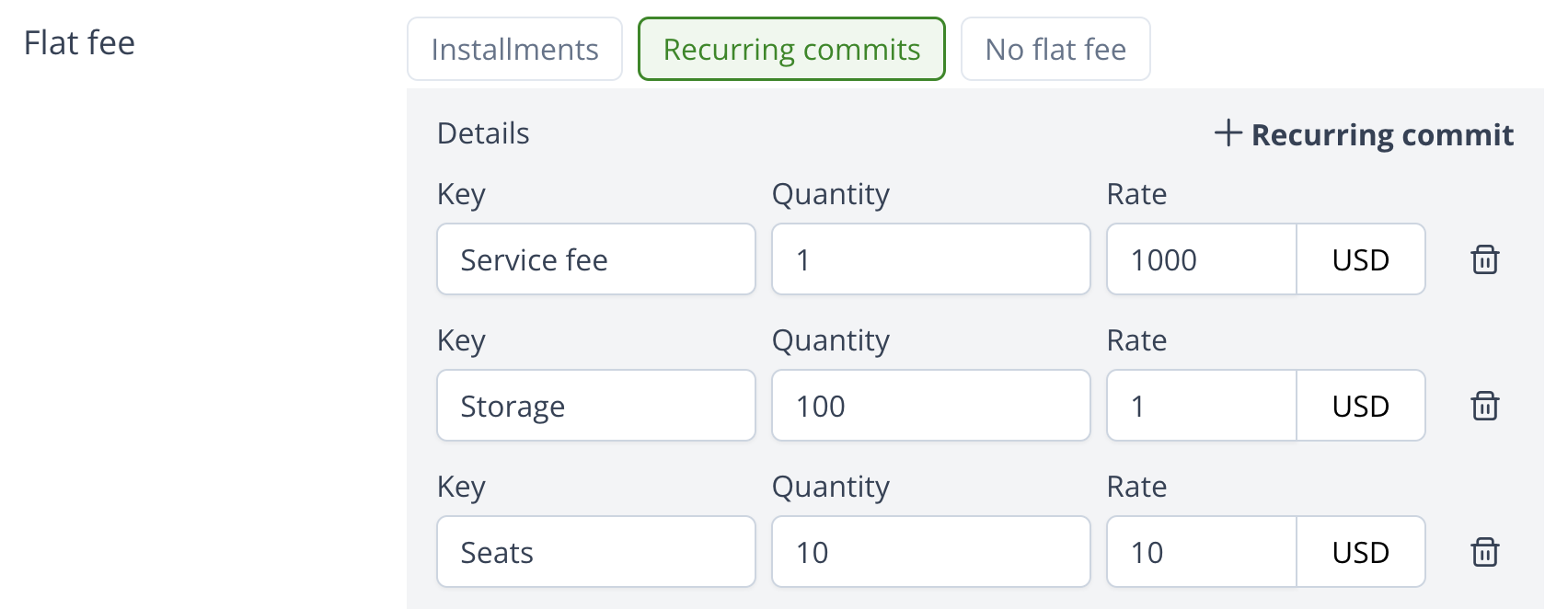Focus the Storage rate input field

click(1201, 406)
